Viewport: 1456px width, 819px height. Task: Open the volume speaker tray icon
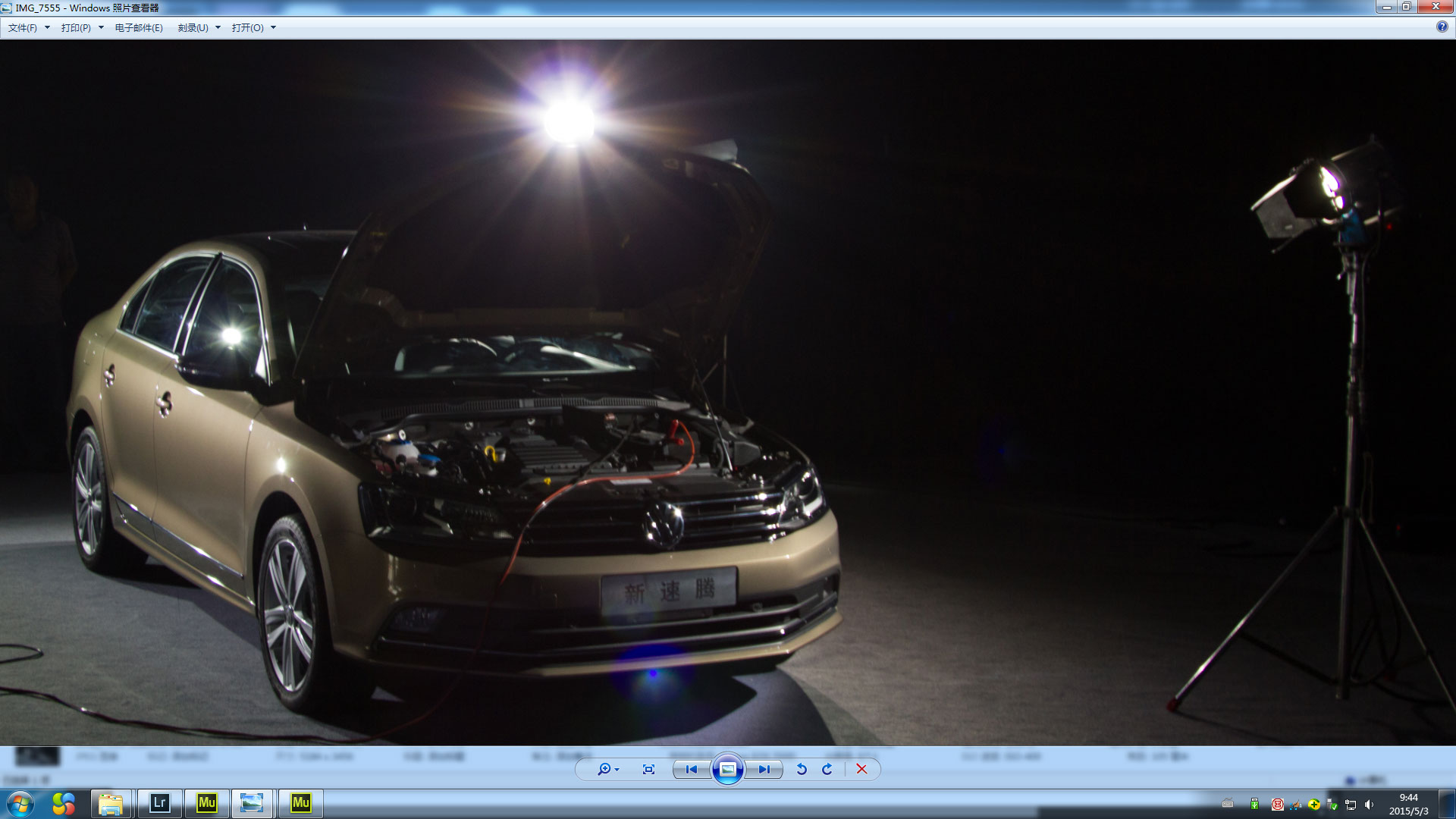pos(1369,805)
